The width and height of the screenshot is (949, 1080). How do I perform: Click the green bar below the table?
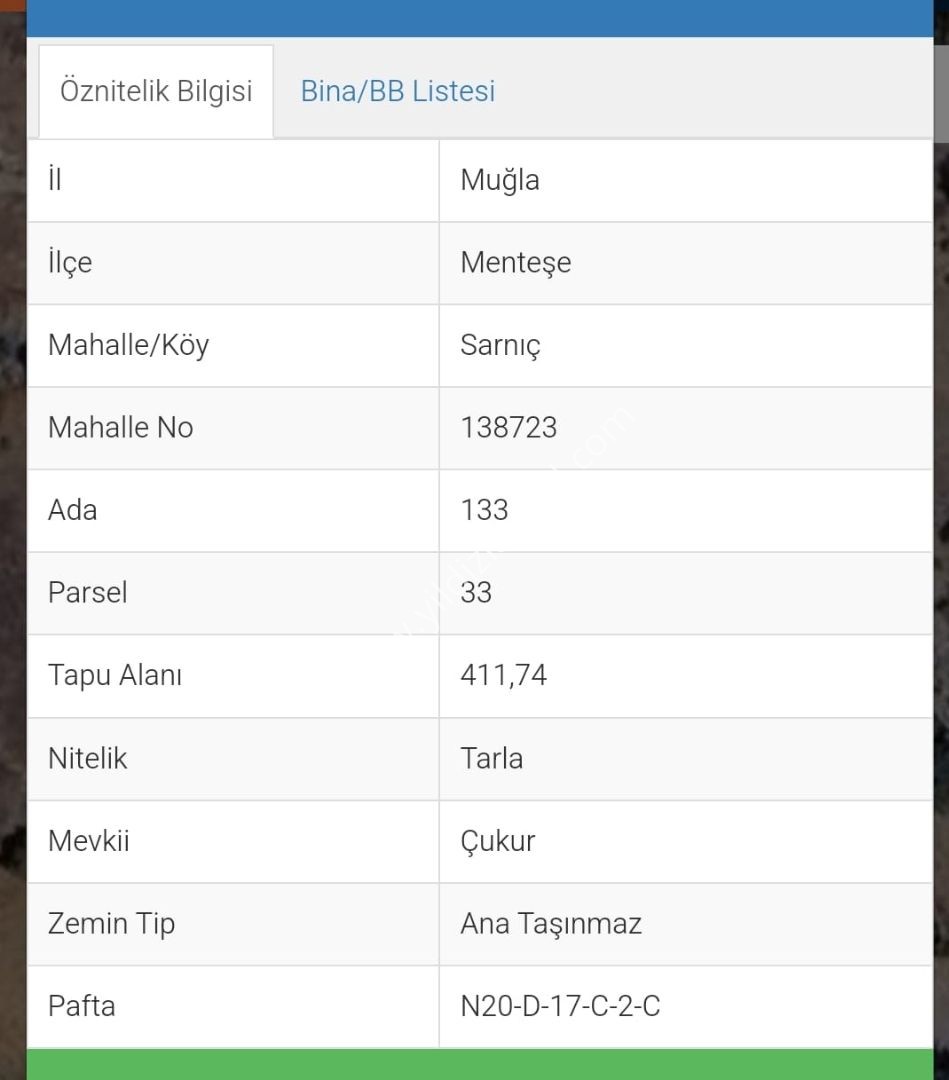480,1065
